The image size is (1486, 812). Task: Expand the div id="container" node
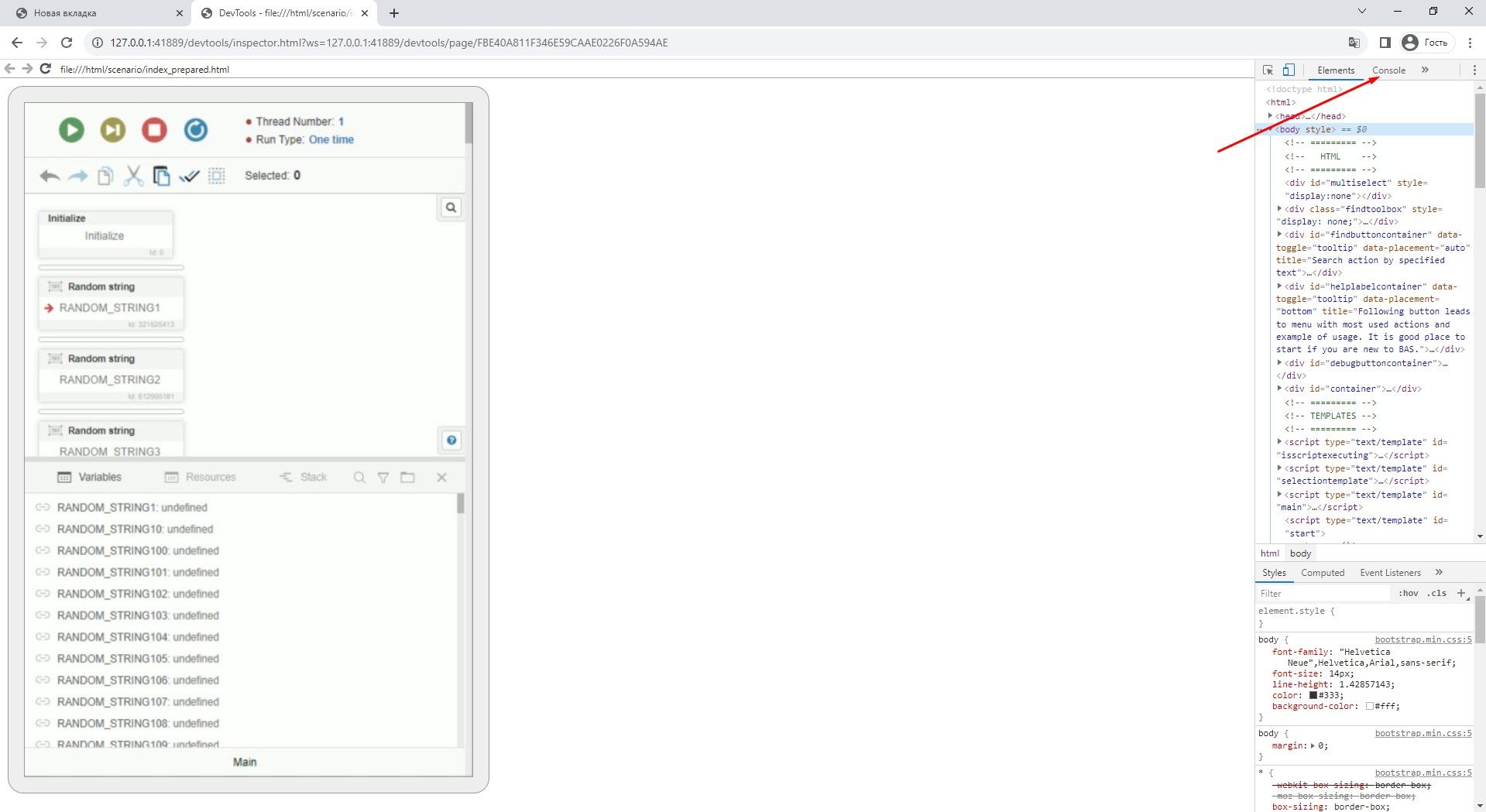[x=1279, y=389]
